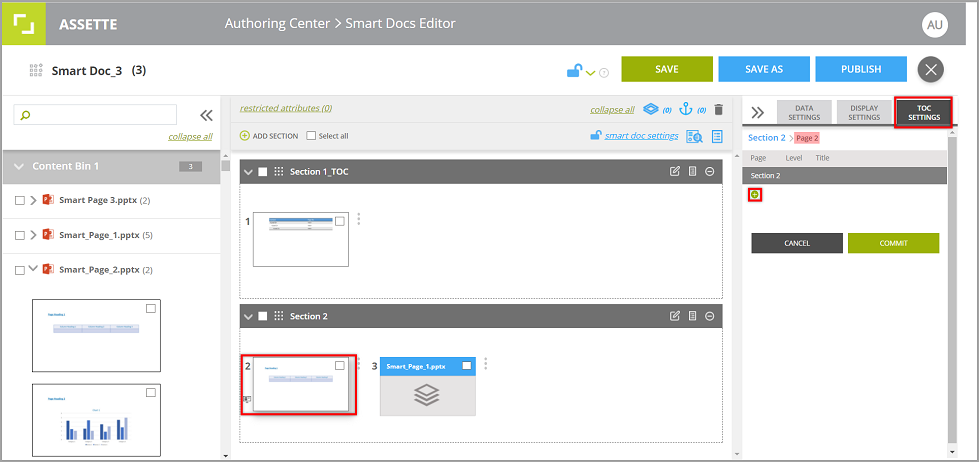Remove Section 2 with minus icon
979x462 pixels.
point(709,316)
